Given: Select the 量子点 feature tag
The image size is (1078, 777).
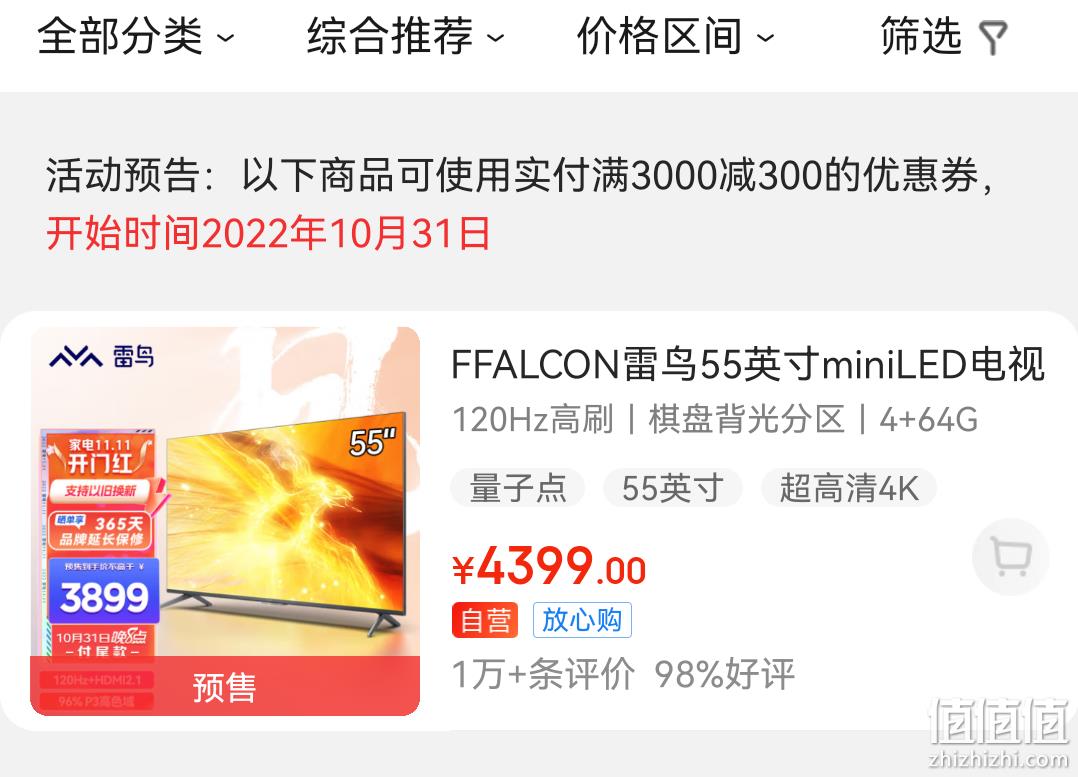Looking at the screenshot, I should [518, 488].
